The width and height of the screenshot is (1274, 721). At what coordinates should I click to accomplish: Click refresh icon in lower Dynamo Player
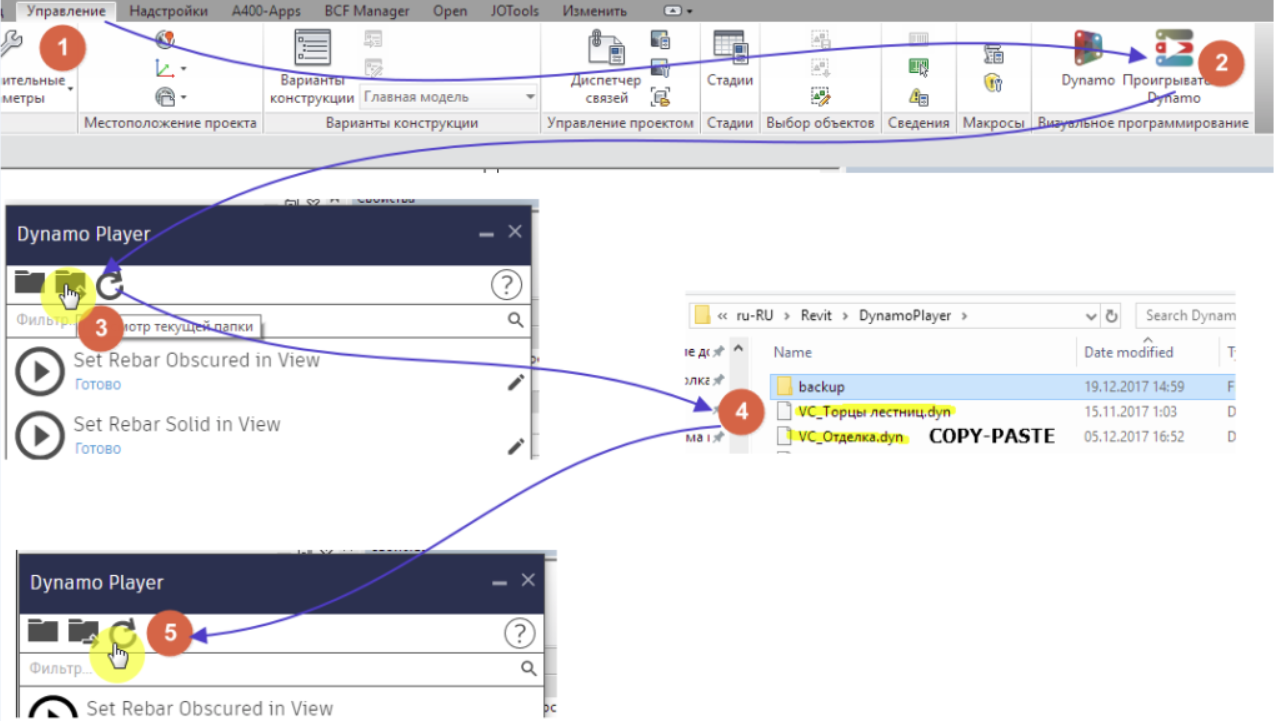pyautogui.click(x=122, y=633)
